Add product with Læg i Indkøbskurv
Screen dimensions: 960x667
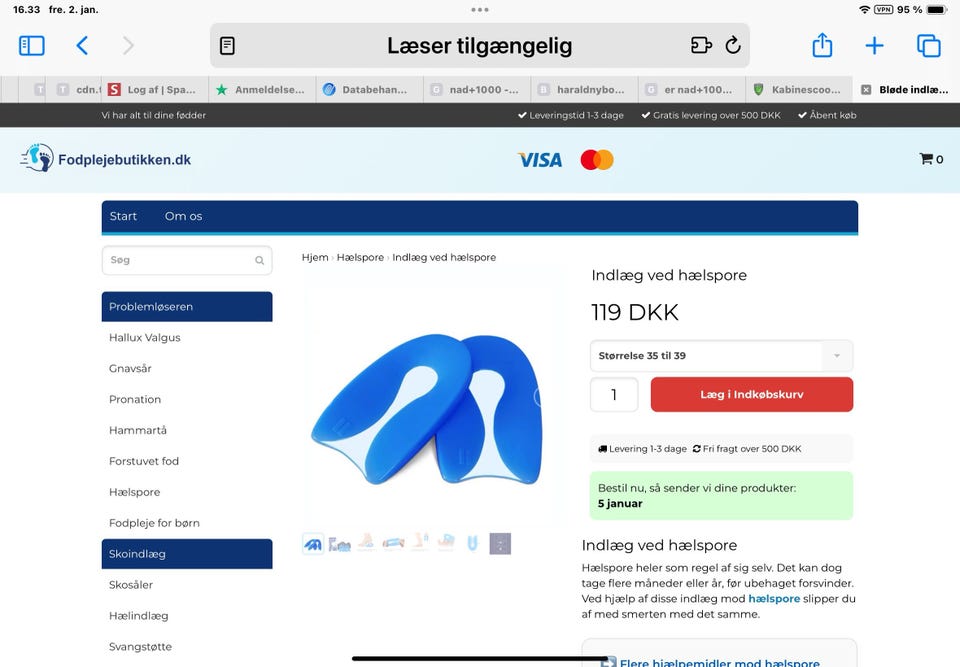tap(752, 394)
